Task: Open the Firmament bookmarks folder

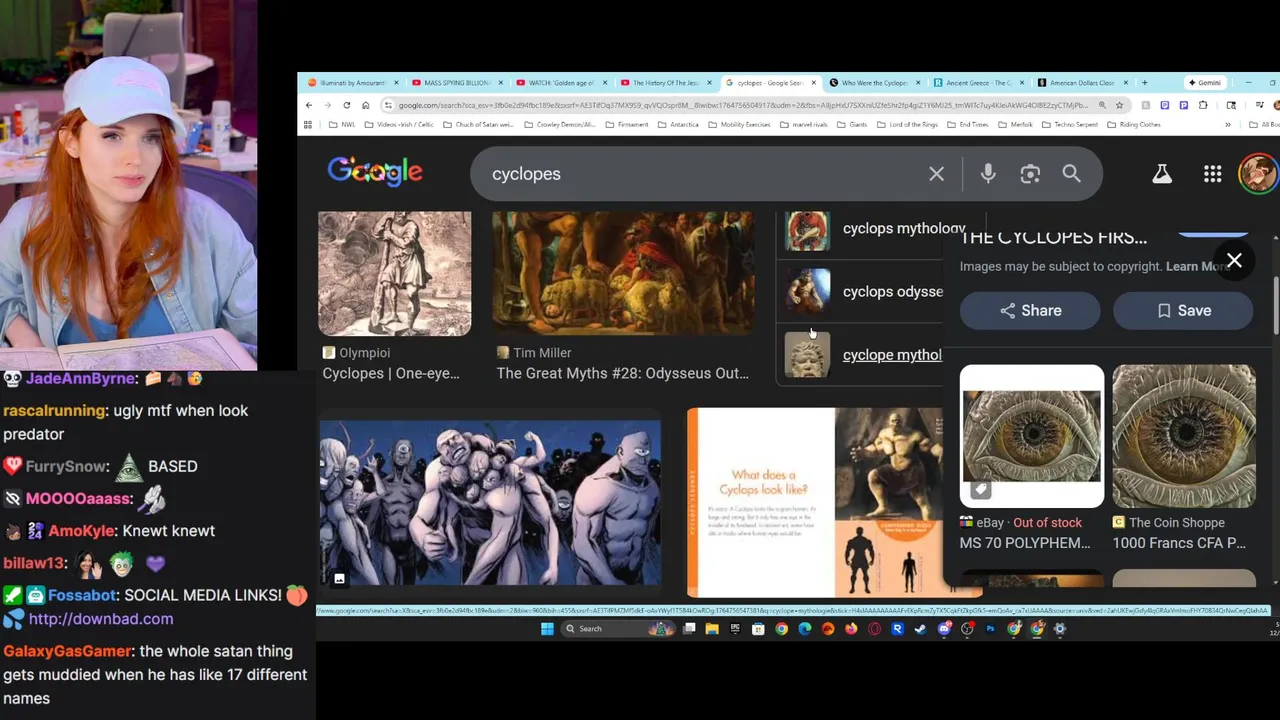Action: pos(627,125)
